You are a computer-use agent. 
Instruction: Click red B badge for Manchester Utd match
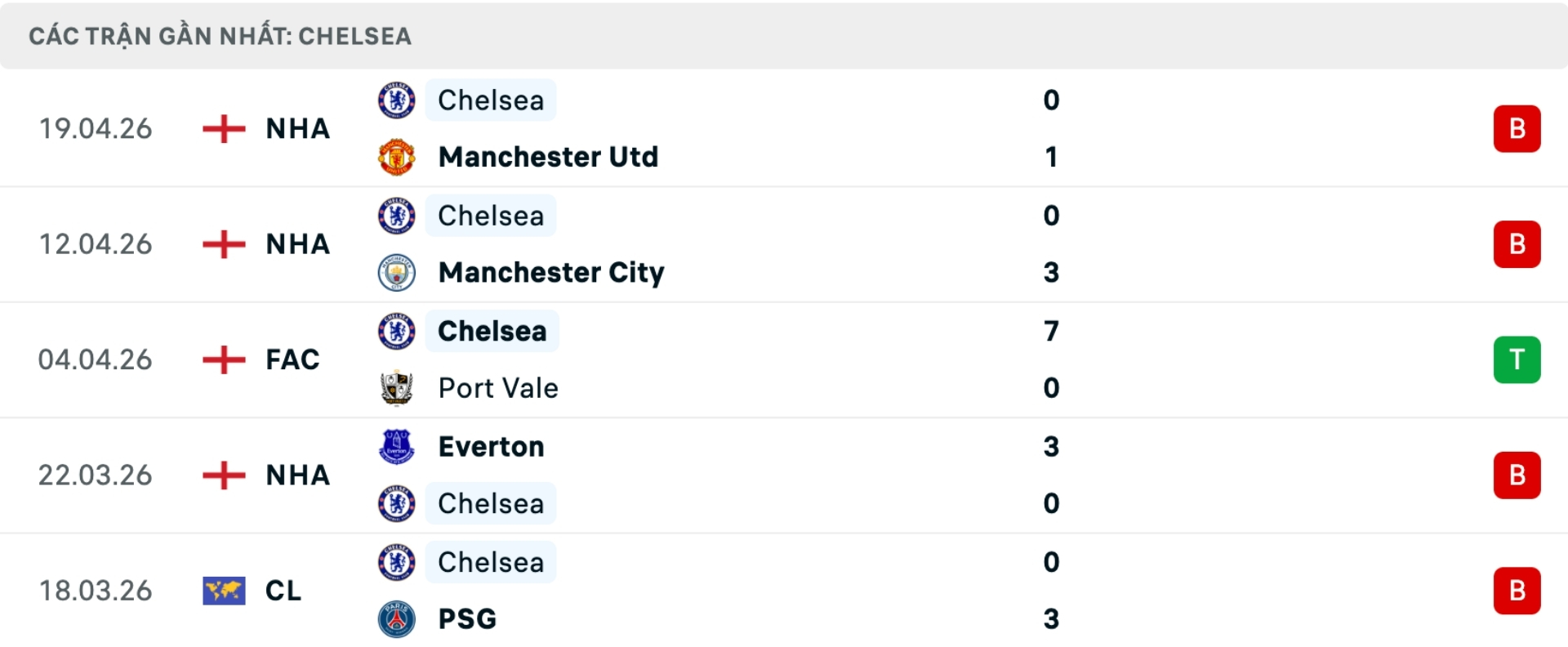[1517, 129]
